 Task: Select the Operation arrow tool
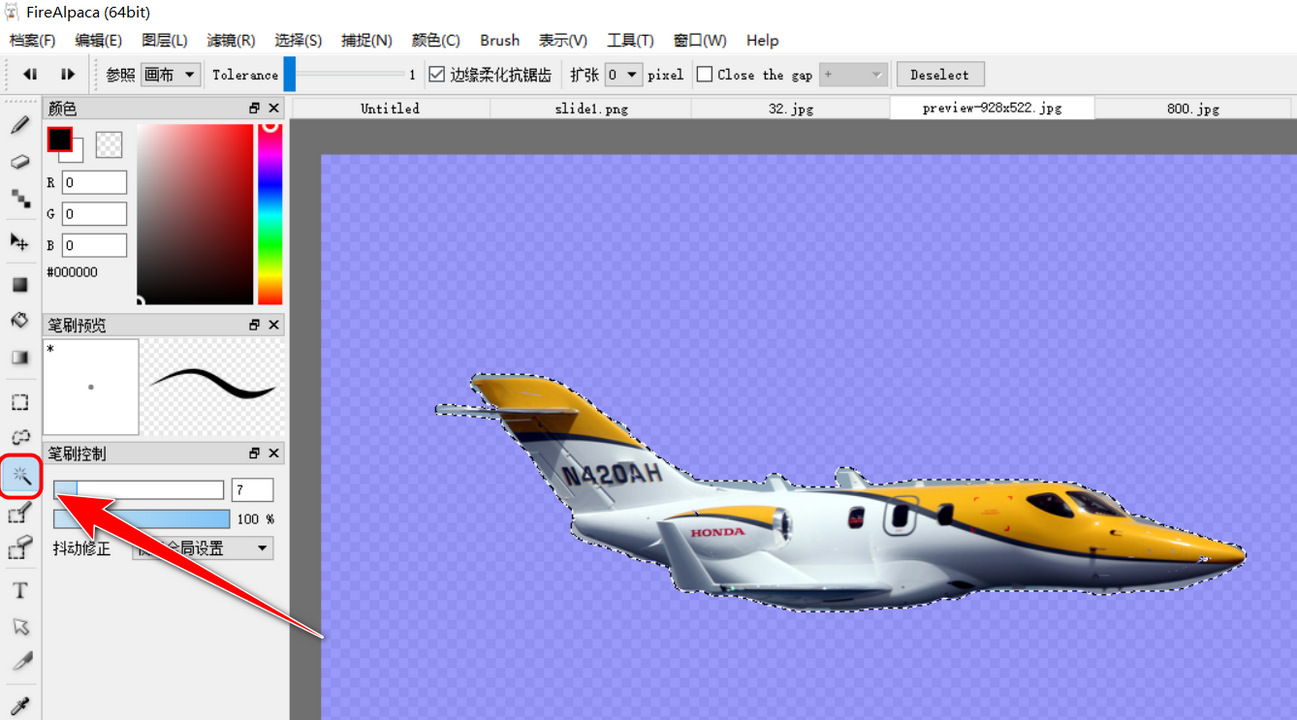[x=19, y=627]
